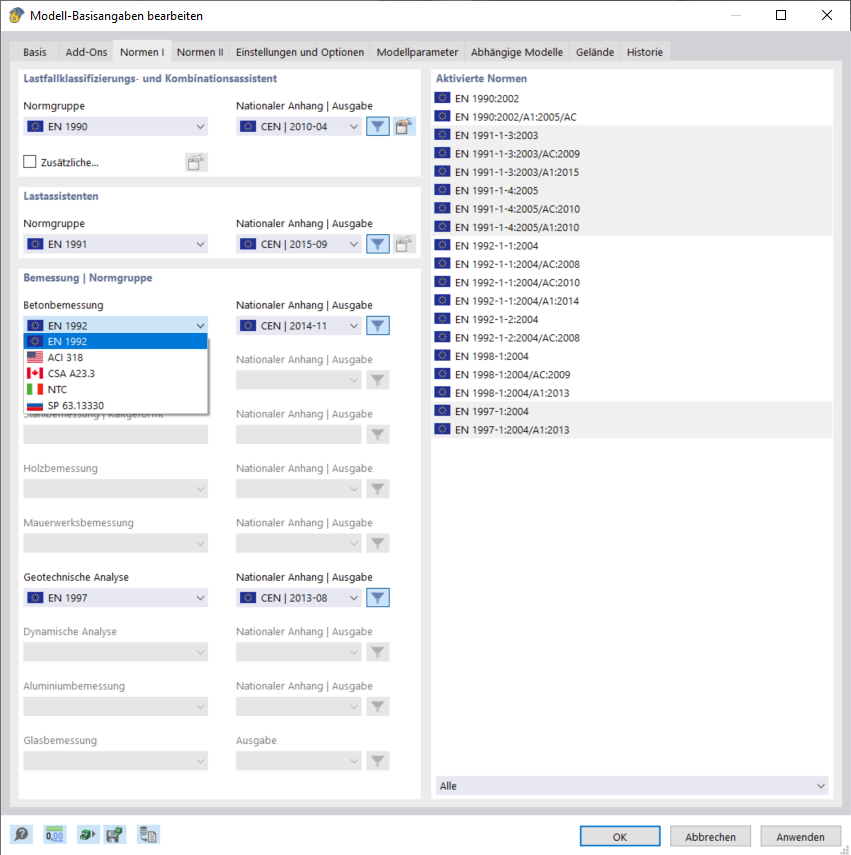Open the Einstellungen und Optionen tab
Image resolution: width=851 pixels, height=855 pixels.
click(300, 52)
